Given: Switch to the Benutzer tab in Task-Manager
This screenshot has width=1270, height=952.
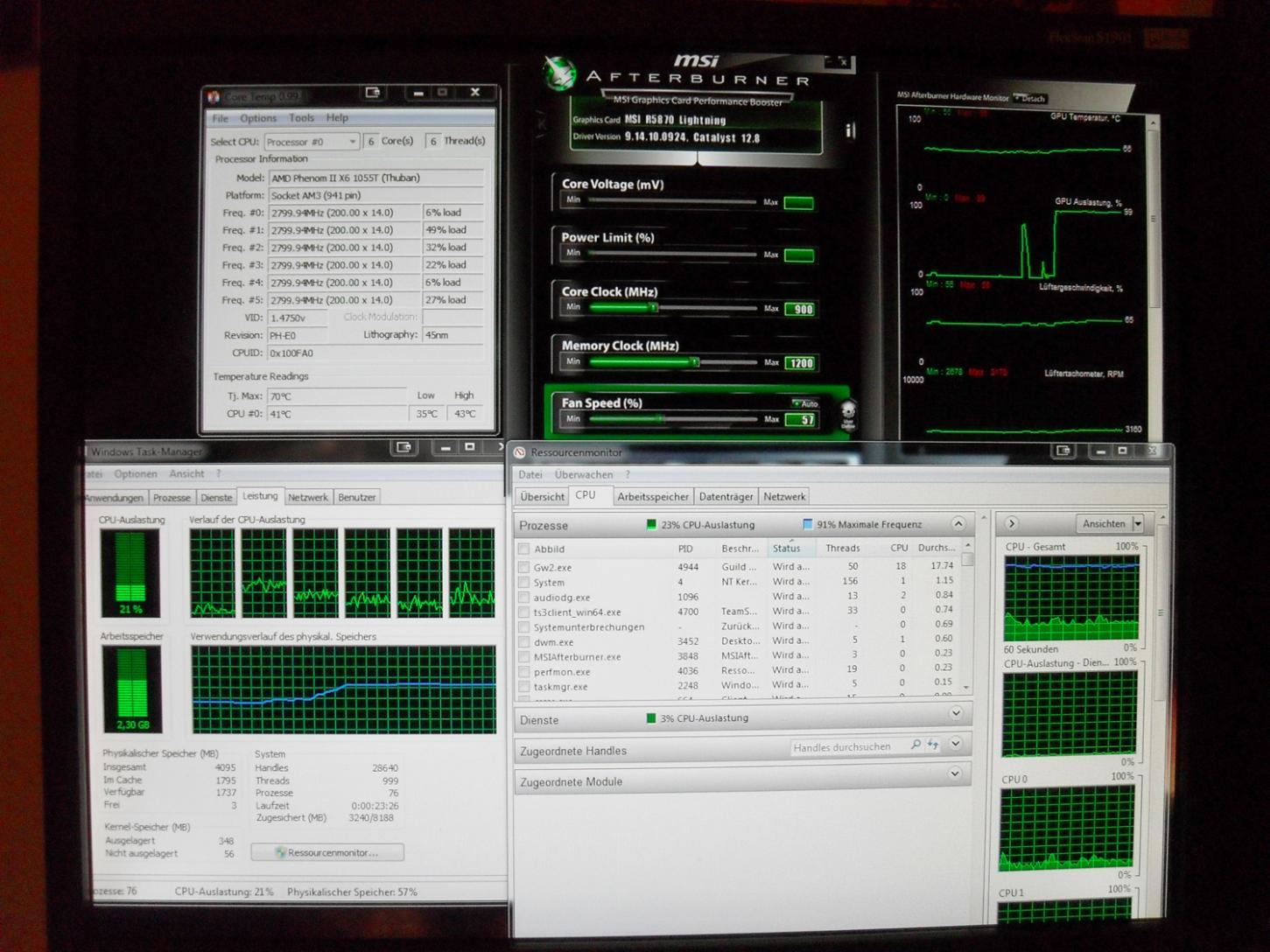Looking at the screenshot, I should [357, 497].
